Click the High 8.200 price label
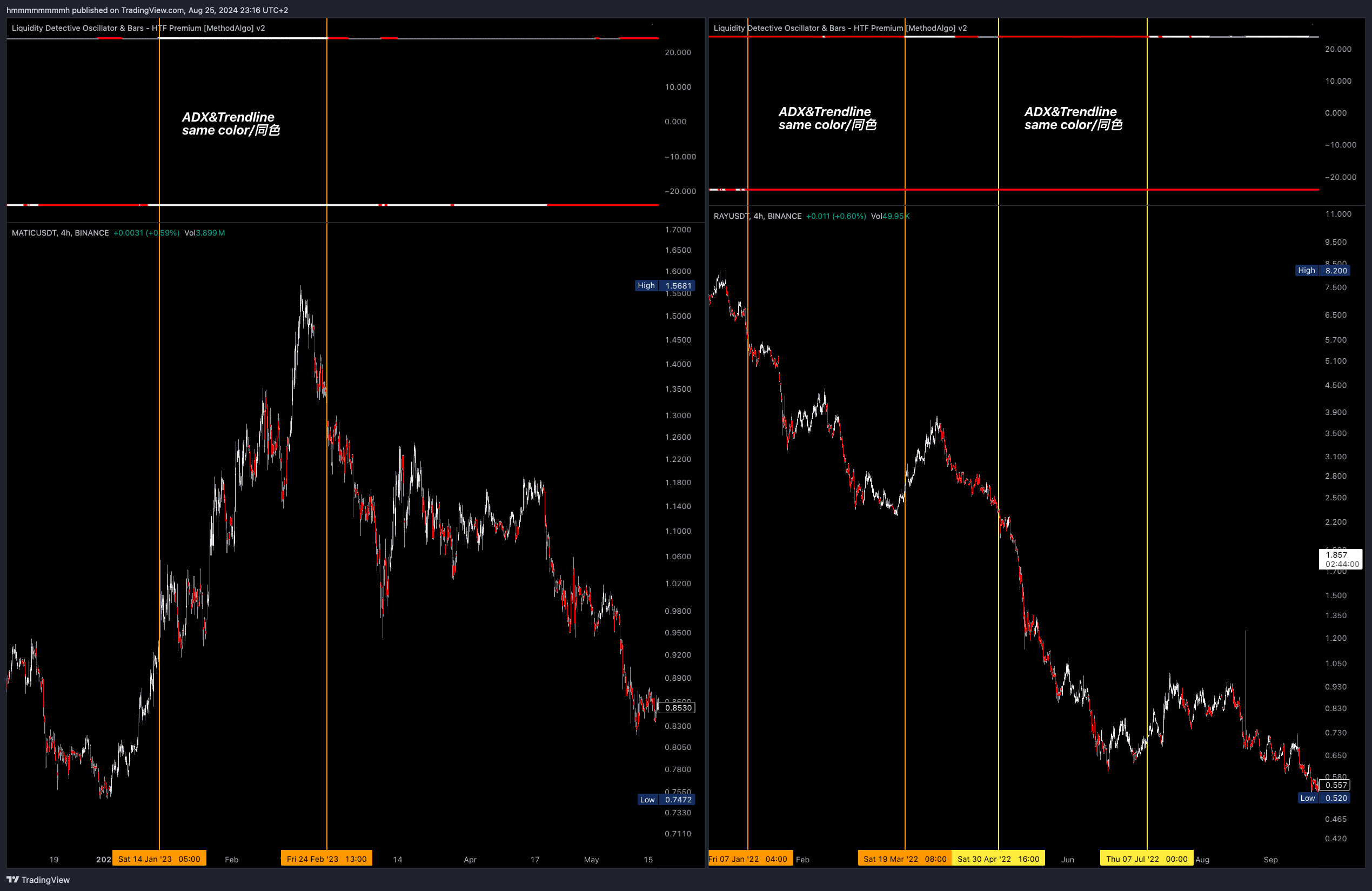 (1322, 270)
